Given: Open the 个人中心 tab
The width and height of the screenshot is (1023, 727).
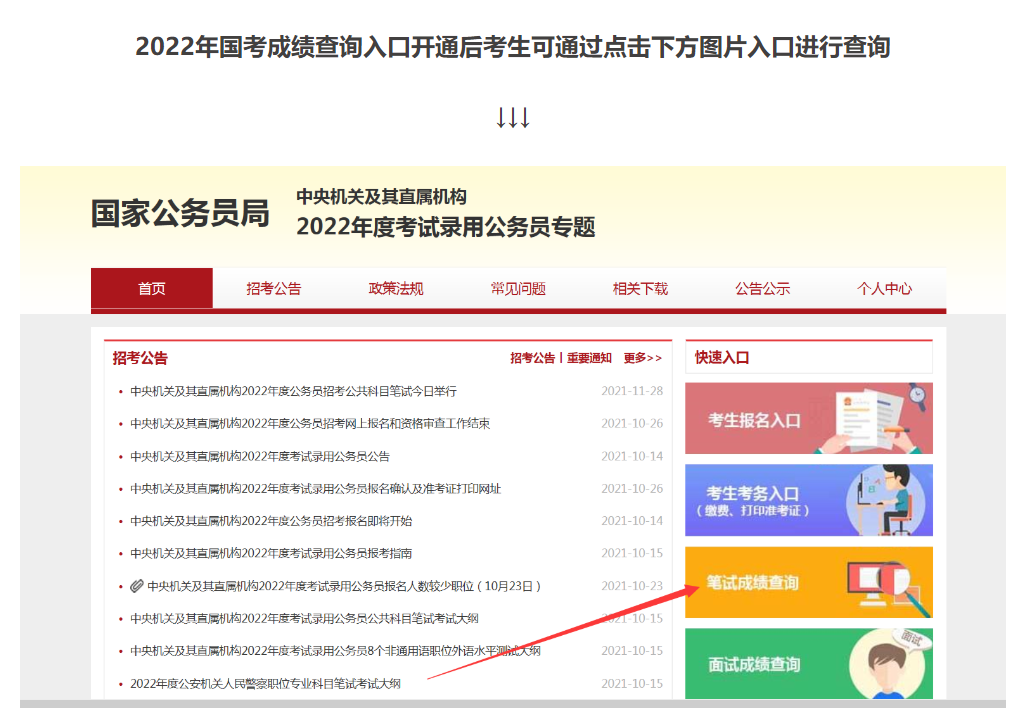Looking at the screenshot, I should [884, 288].
